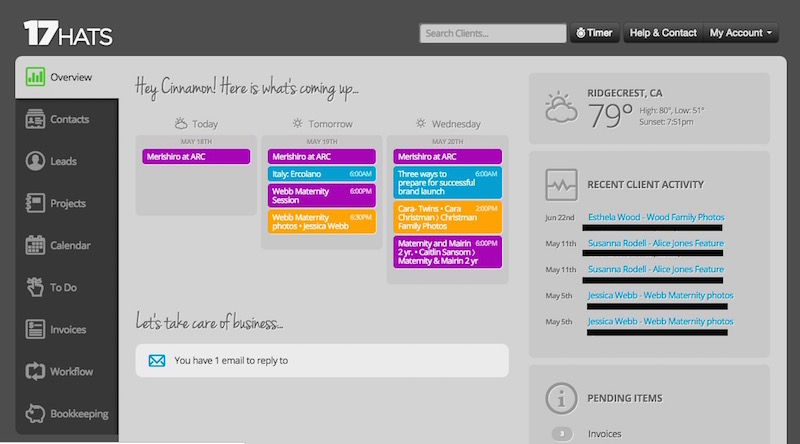This screenshot has width=800, height=444.
Task: Click the Calendar icon in sidebar
Action: tap(35, 245)
